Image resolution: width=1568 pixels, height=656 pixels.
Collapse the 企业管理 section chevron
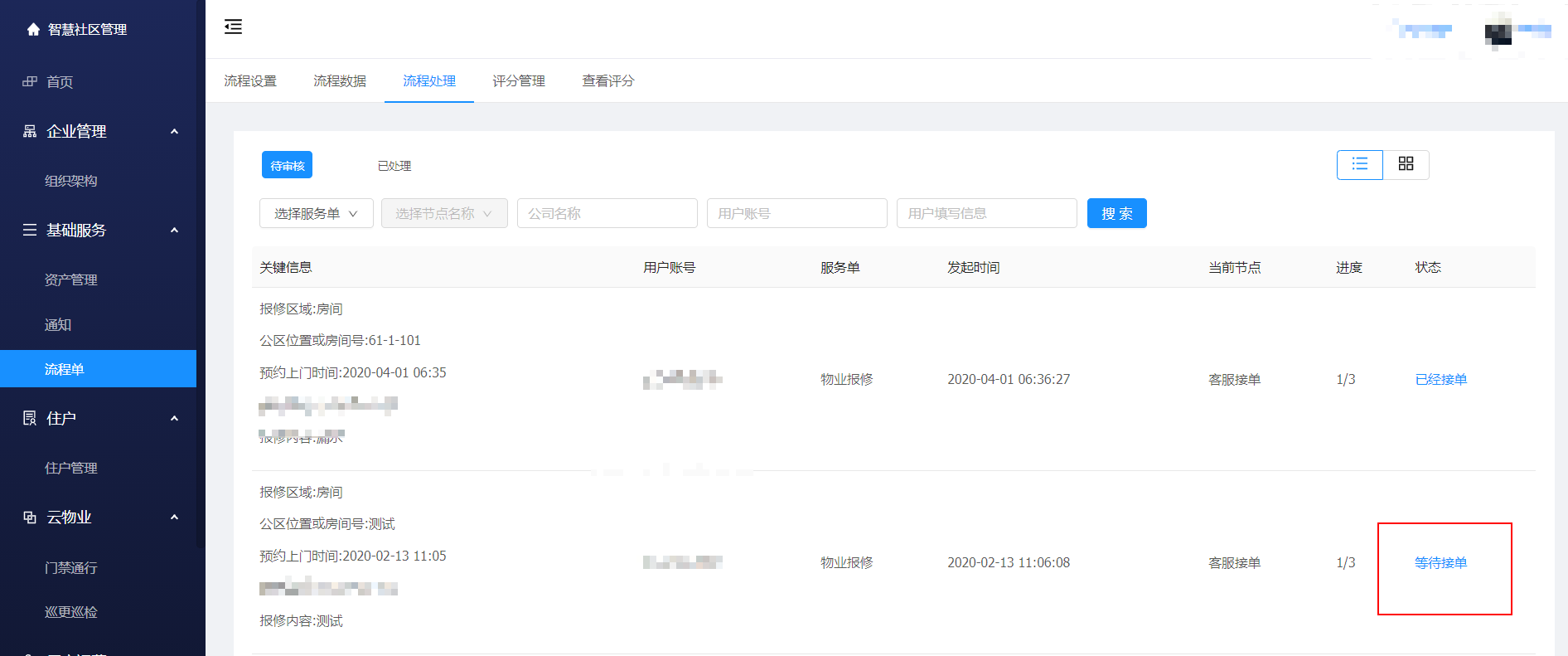(174, 131)
